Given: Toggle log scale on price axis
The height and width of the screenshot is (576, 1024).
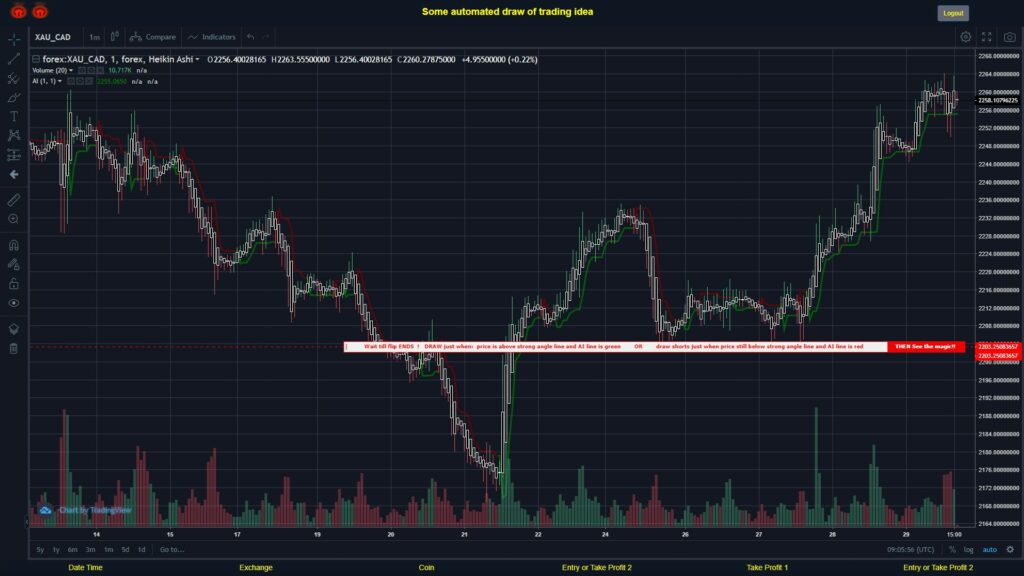Looking at the screenshot, I should (968, 550).
